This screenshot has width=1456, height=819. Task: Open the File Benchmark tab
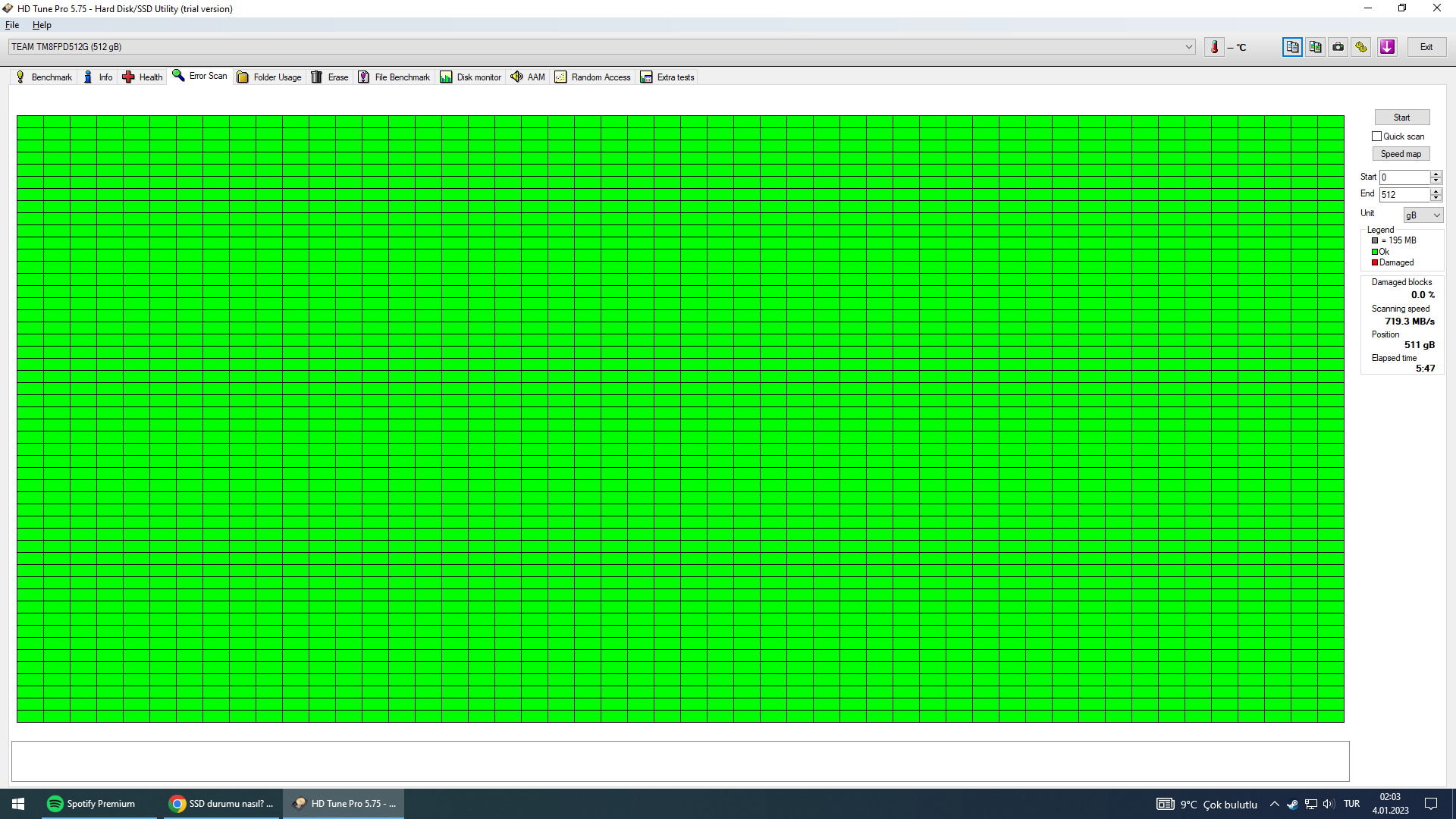394,77
